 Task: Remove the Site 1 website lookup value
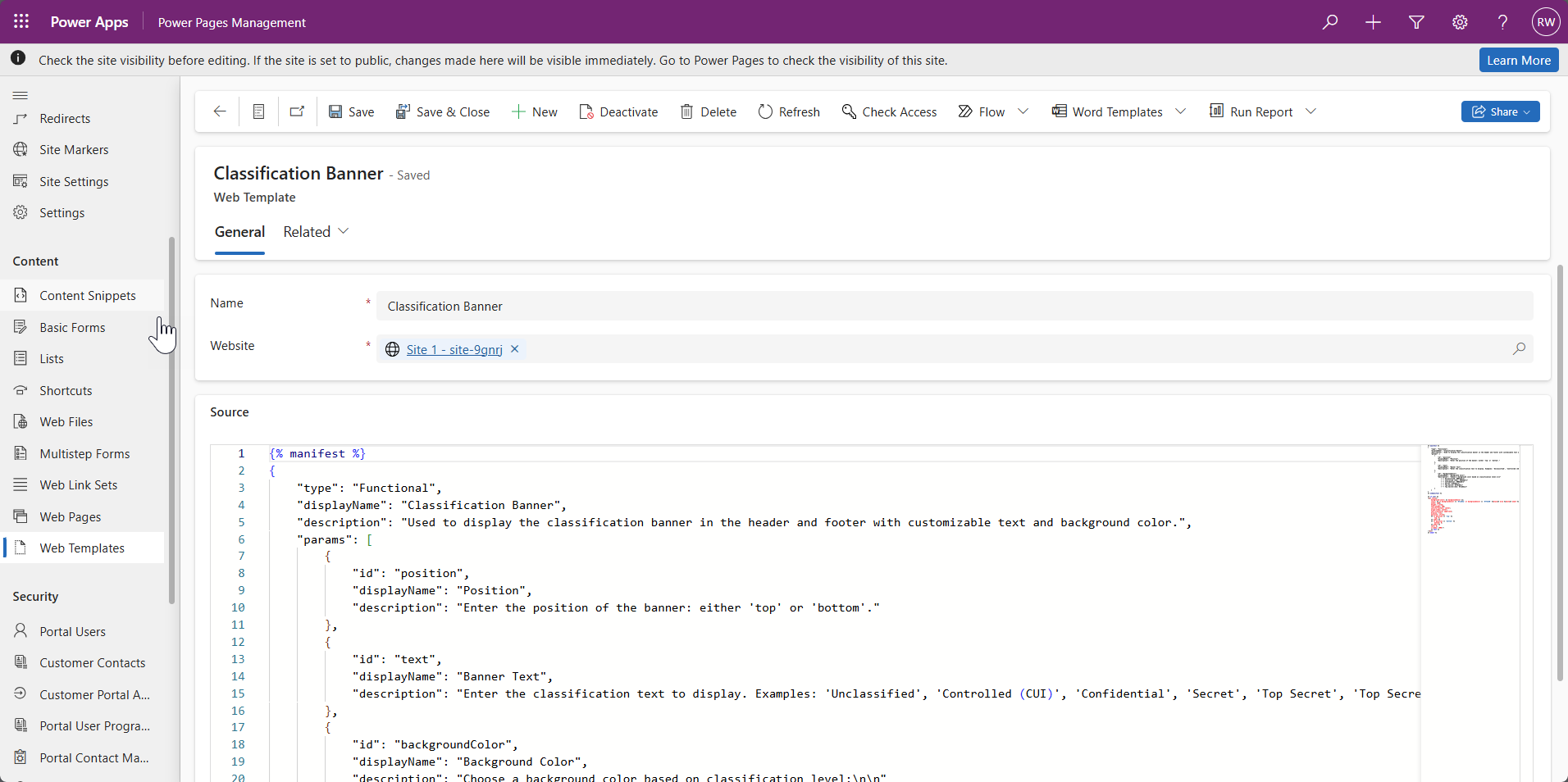[515, 349]
